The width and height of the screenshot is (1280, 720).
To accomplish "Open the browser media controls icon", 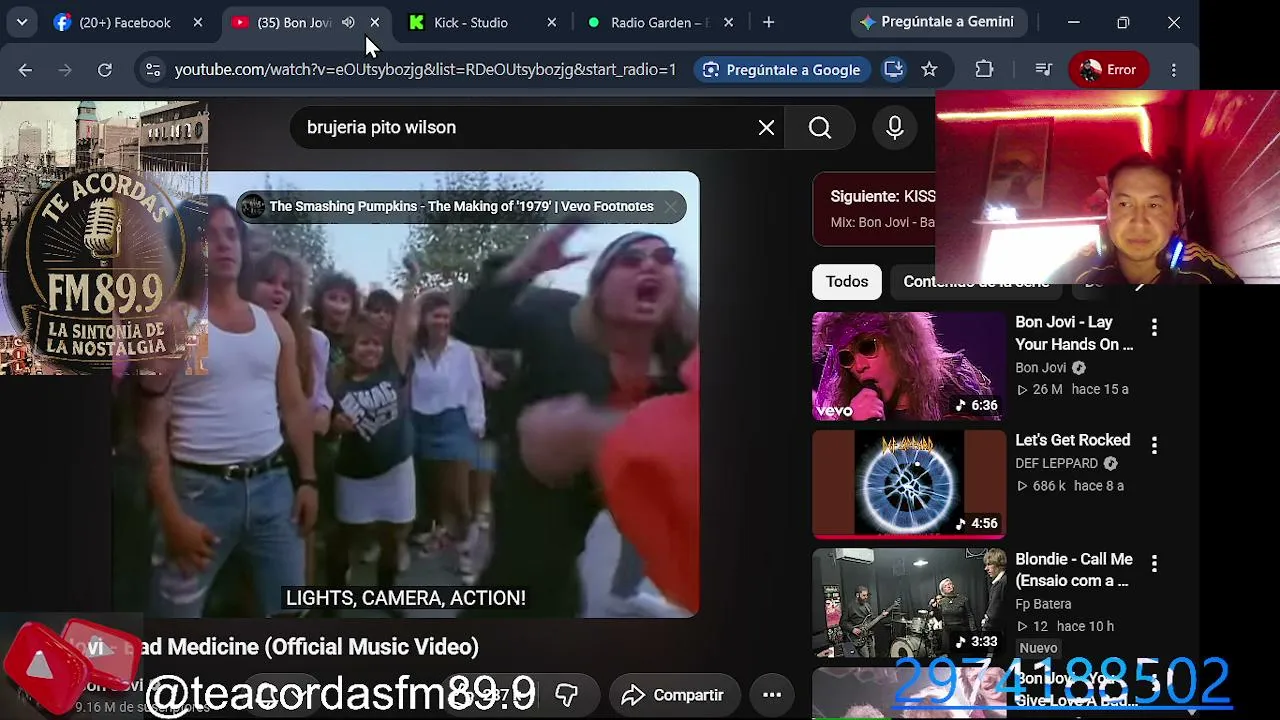I will 1043,70.
